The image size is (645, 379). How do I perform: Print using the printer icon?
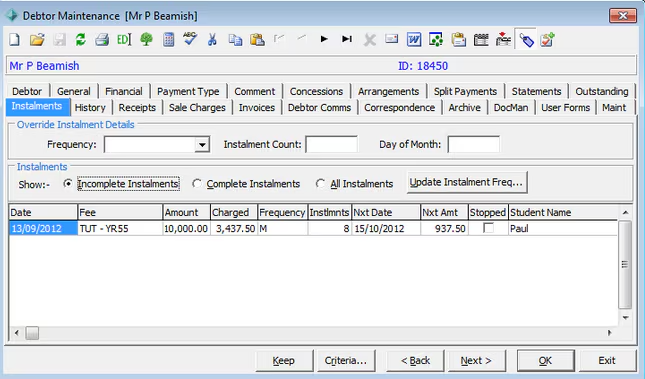click(x=102, y=40)
